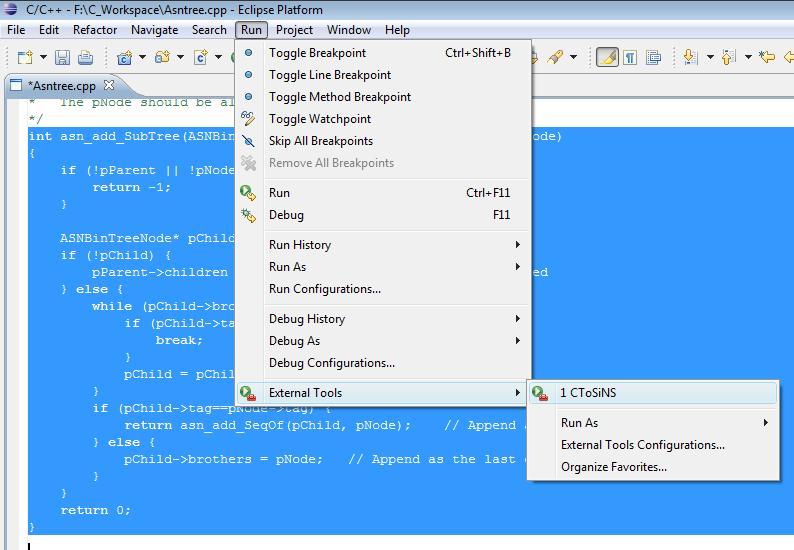The image size is (794, 550).
Task: Click the New Source Folder icon
Action: (x=163, y=57)
